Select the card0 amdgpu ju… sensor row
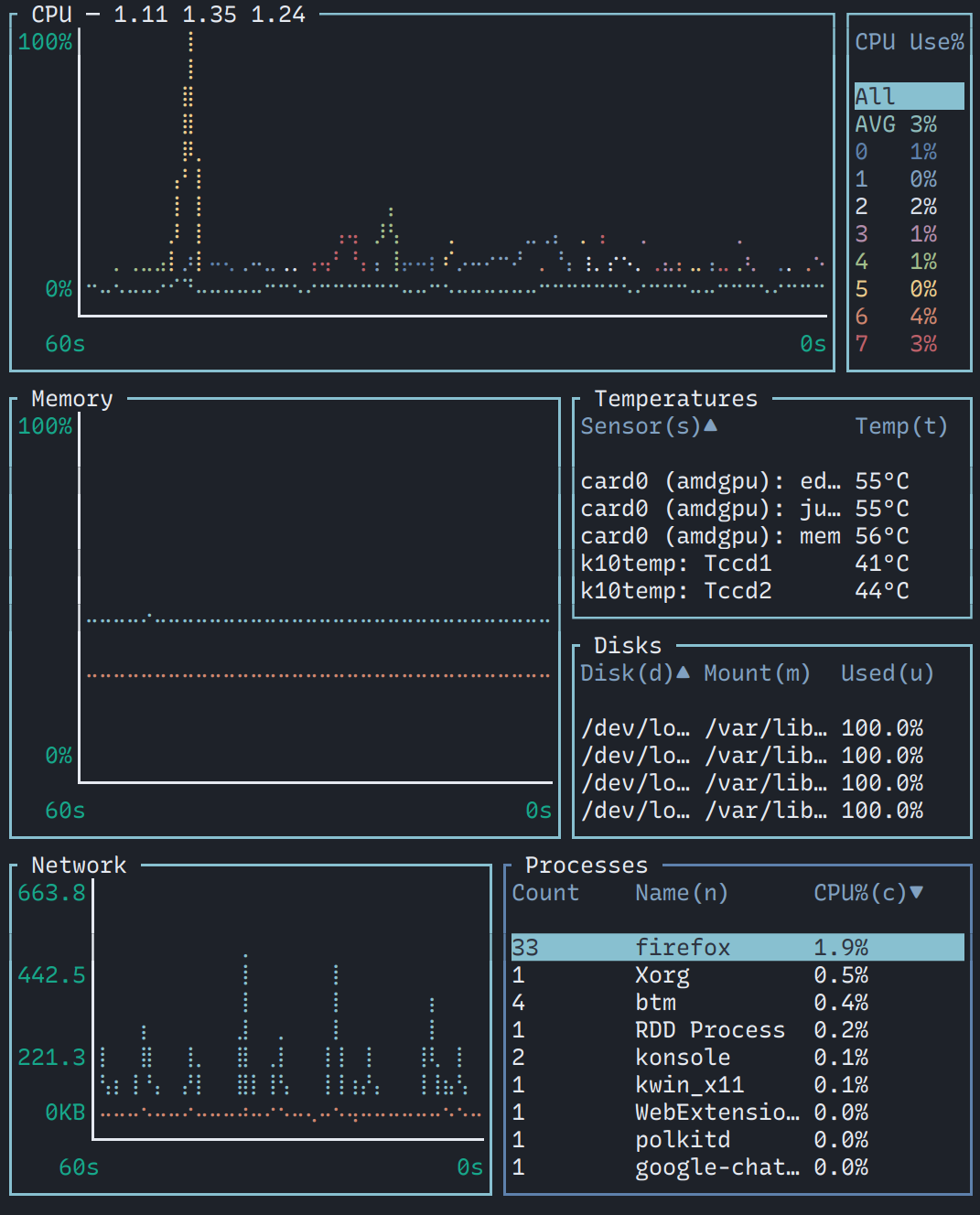The width and height of the screenshot is (980, 1215). [x=772, y=508]
